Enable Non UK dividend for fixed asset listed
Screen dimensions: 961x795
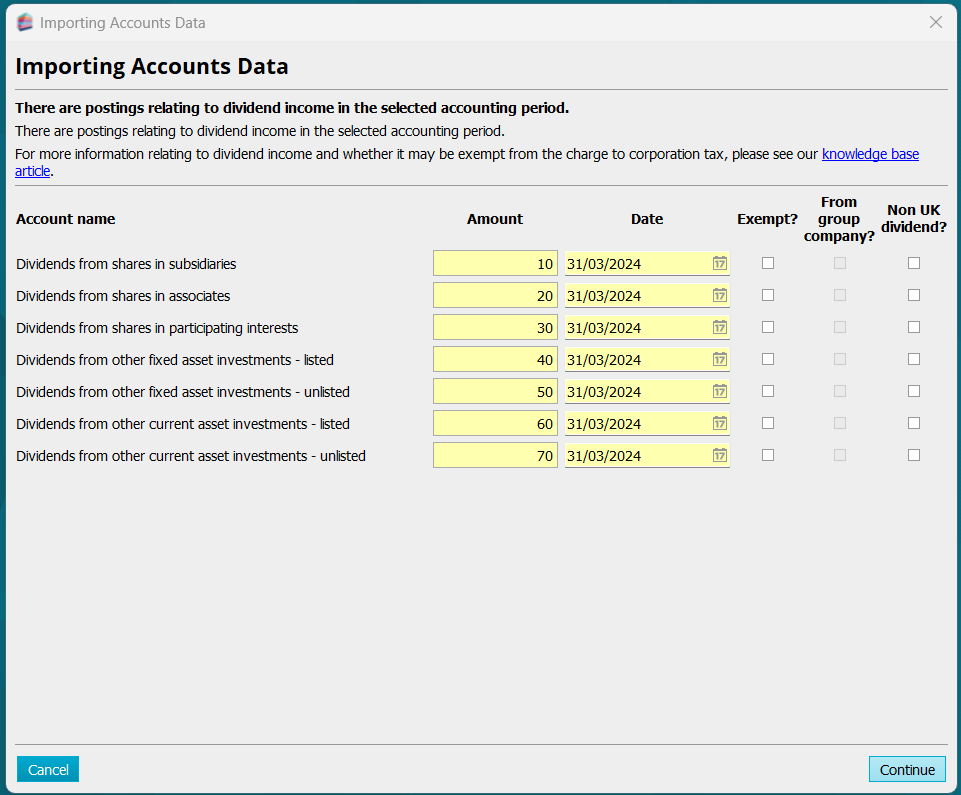(x=914, y=359)
